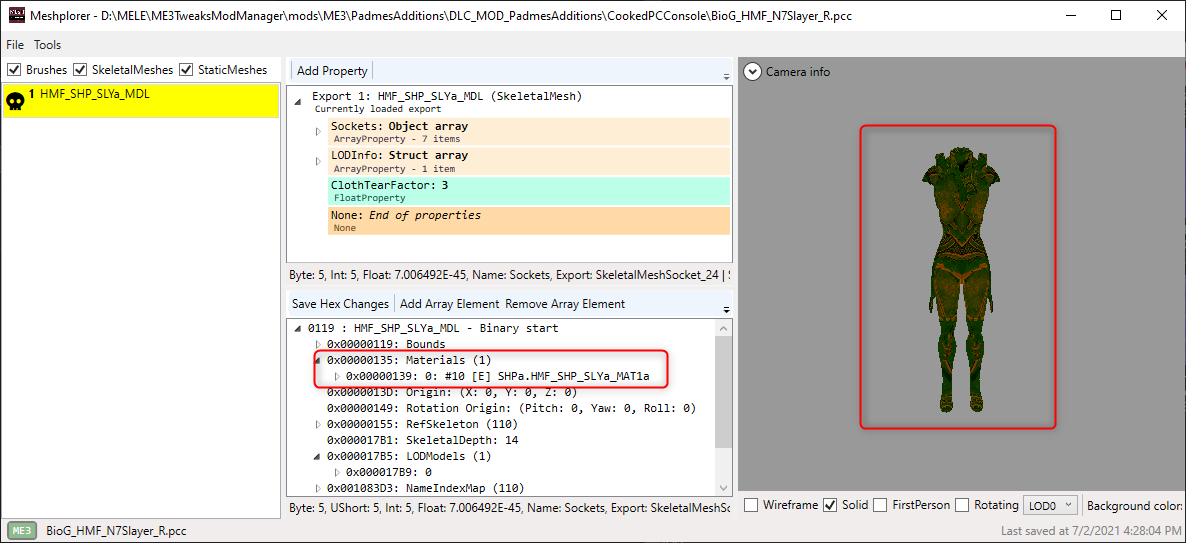Click the Add Property button

click(332, 71)
